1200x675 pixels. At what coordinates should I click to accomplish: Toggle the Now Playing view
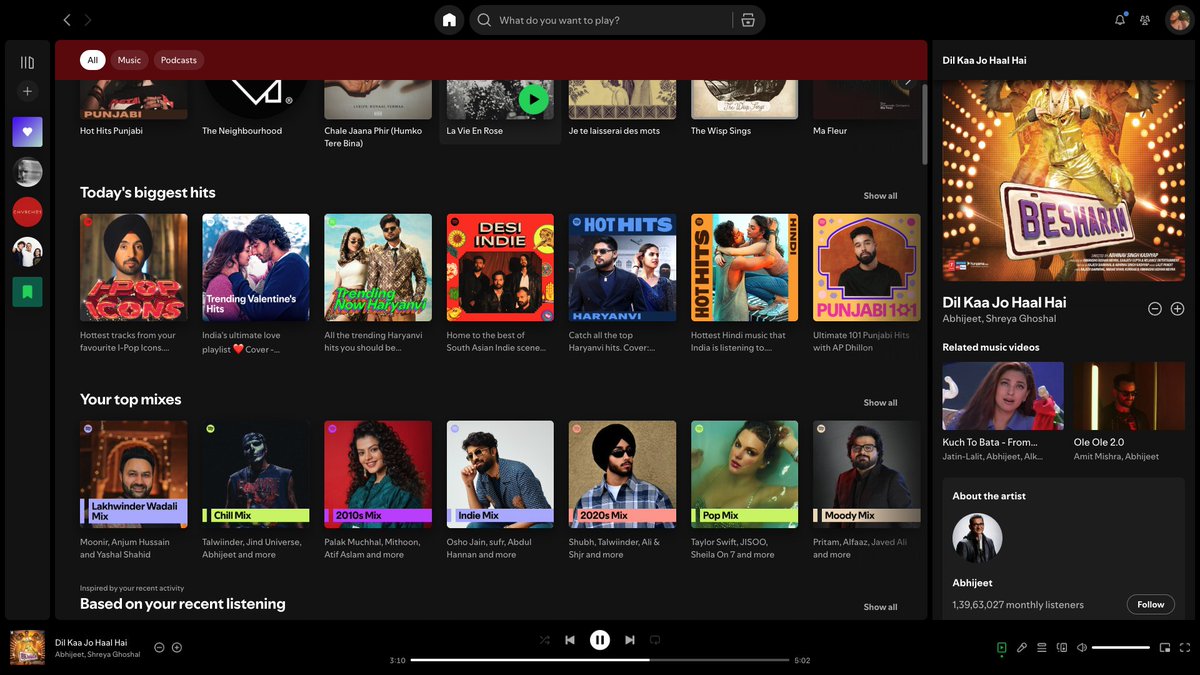point(1001,648)
